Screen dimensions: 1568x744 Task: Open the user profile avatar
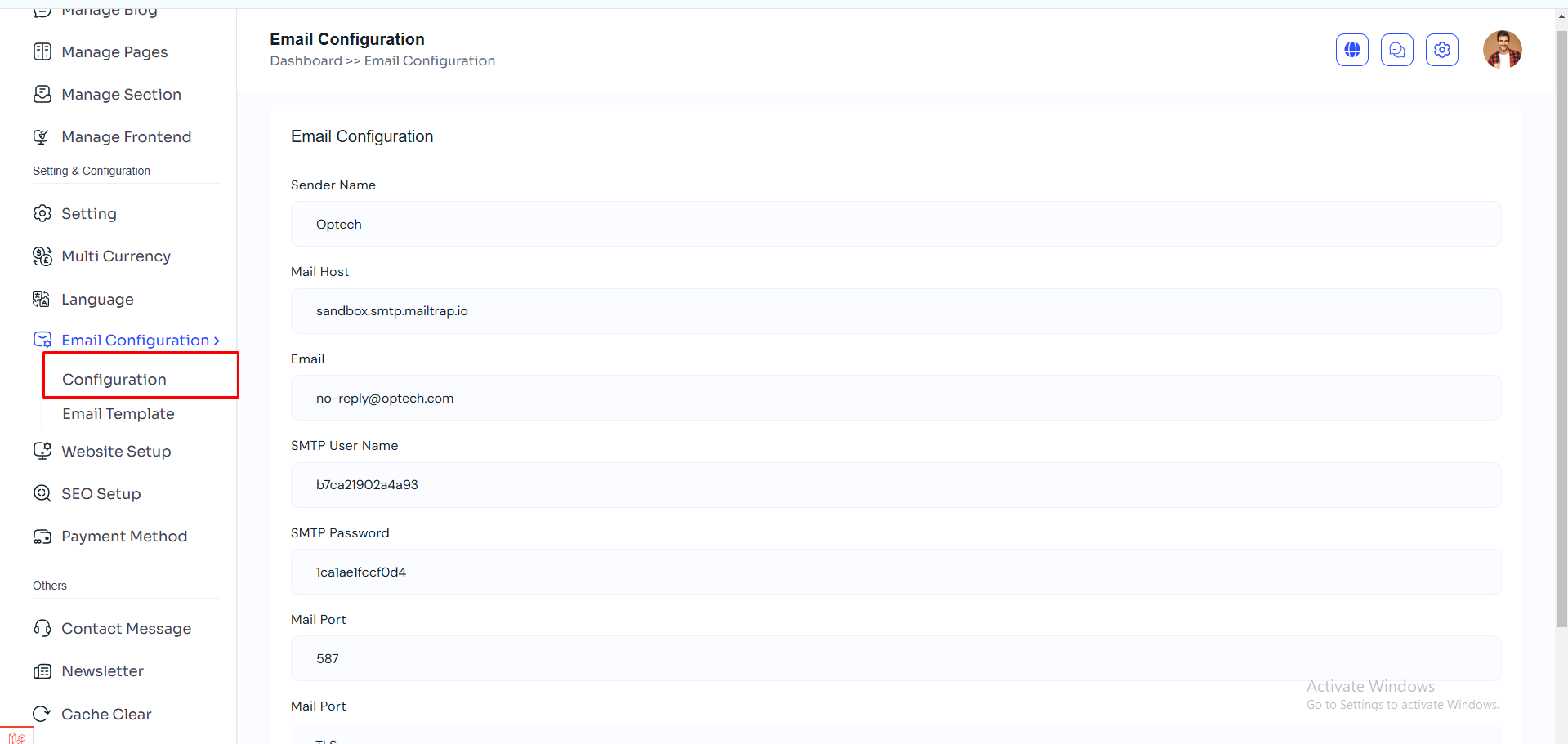[x=1502, y=50]
